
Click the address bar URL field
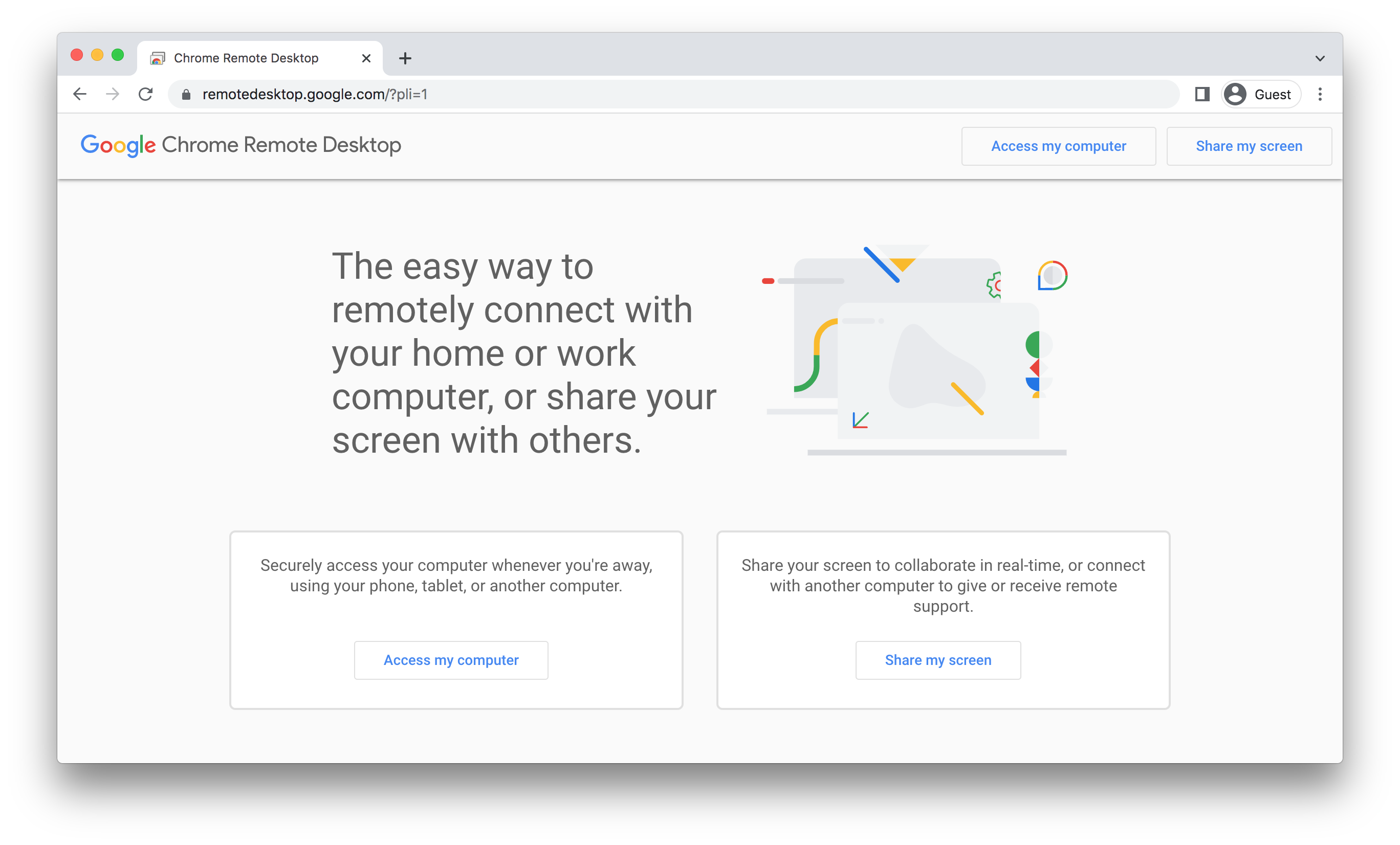pos(673,94)
